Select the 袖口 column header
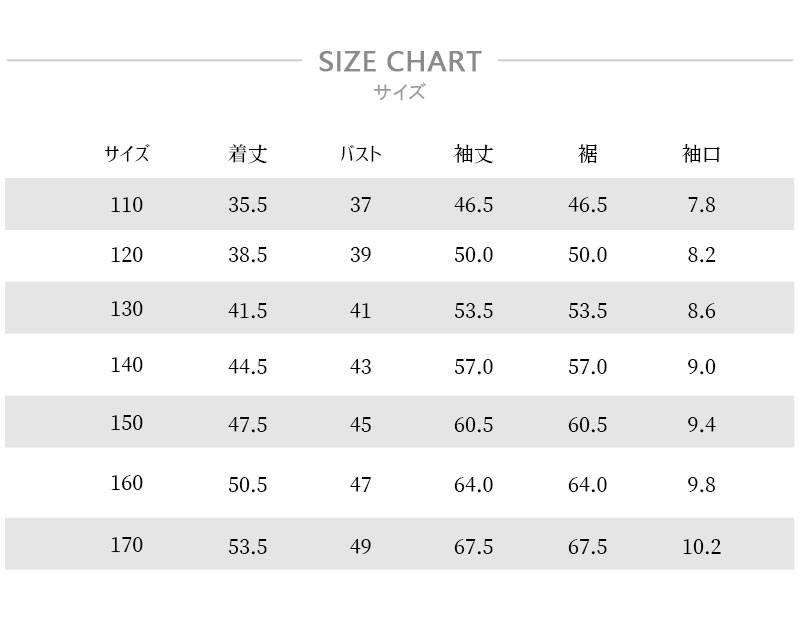Viewport: 800px width, 621px height. (x=702, y=154)
